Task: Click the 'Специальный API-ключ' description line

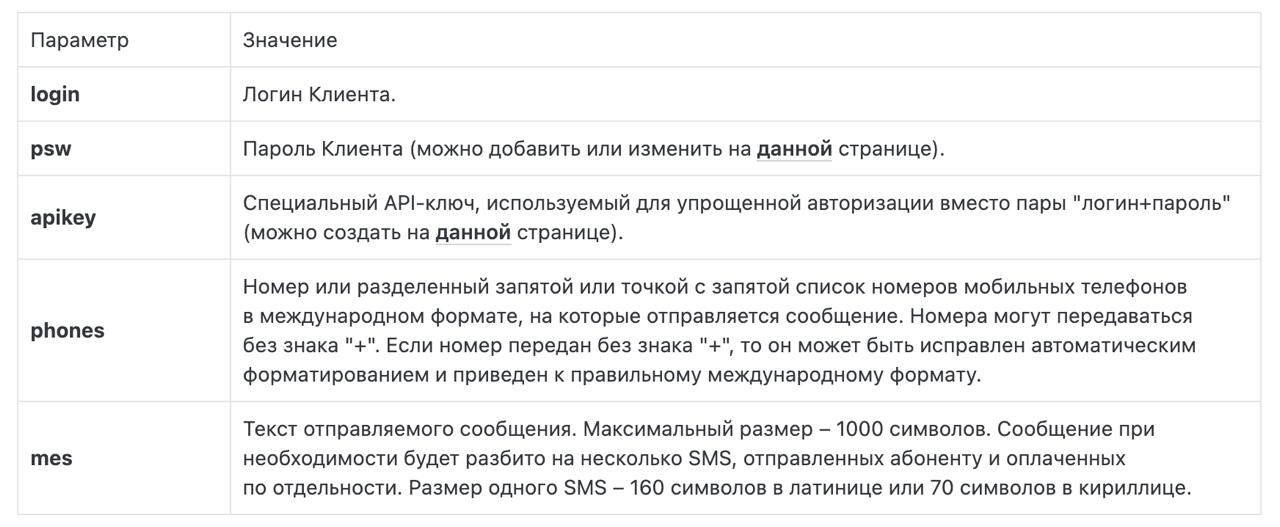Action: pos(737,203)
